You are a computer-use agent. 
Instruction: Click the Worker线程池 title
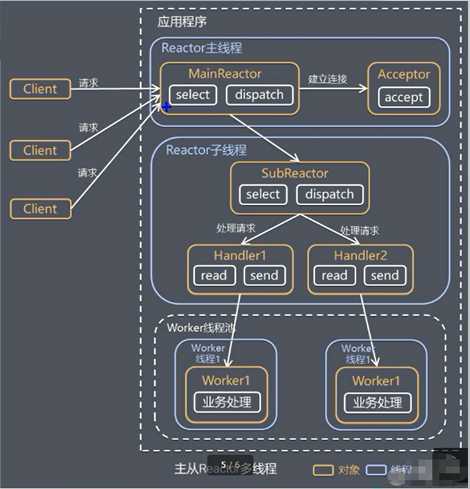(201, 328)
